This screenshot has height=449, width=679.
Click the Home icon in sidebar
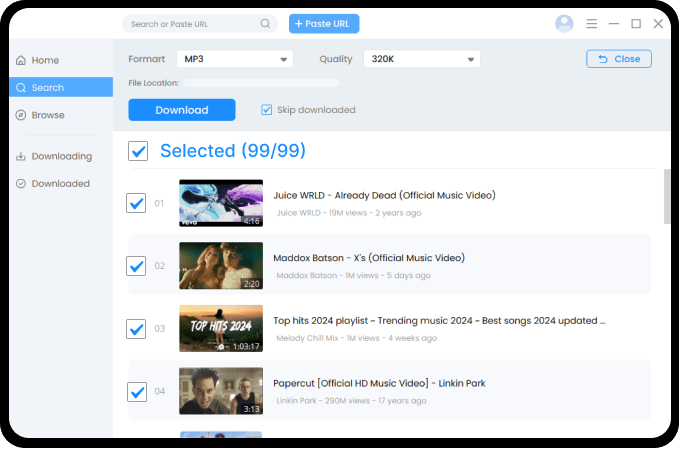tap(21, 60)
